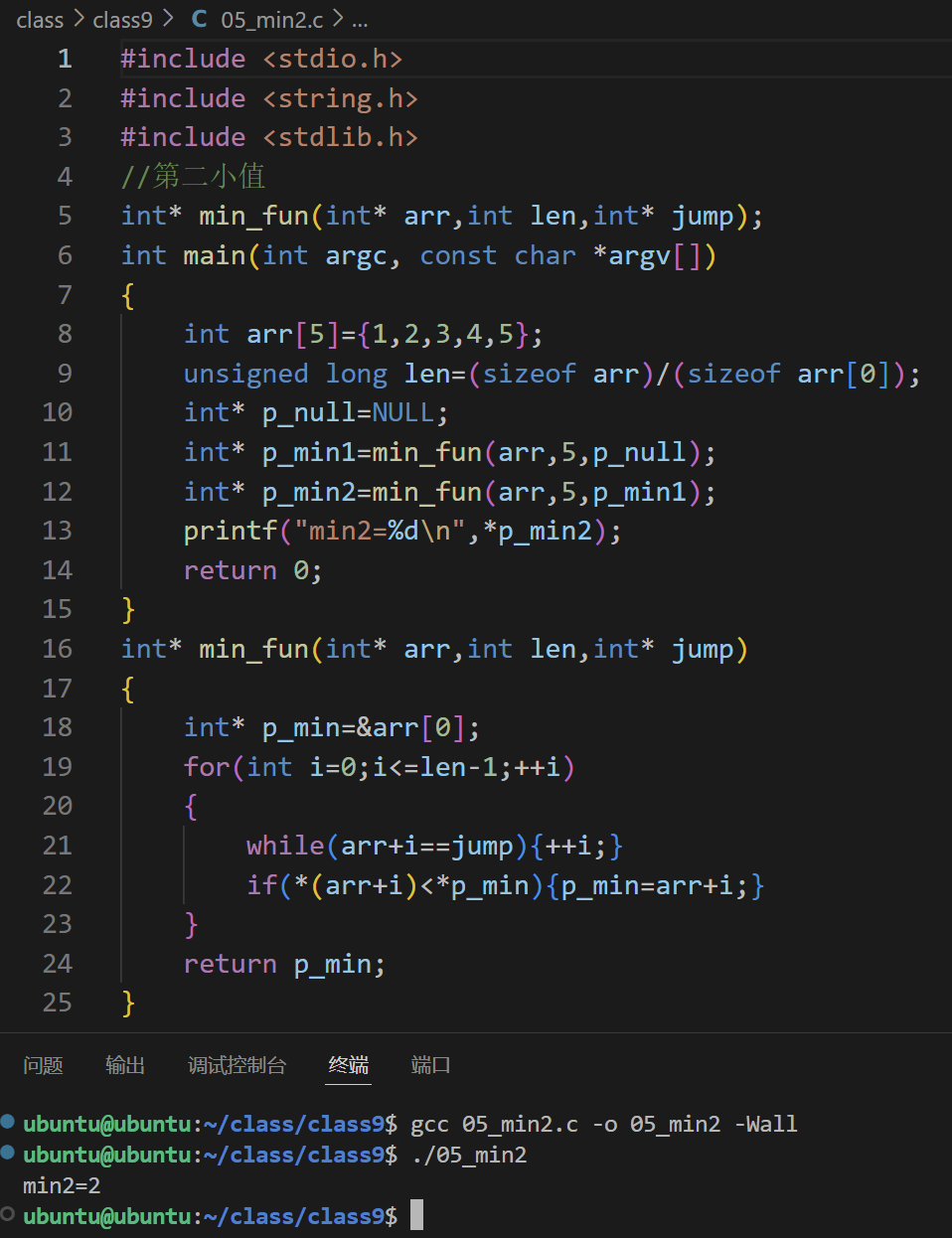Screen dimensions: 952x1238
Task: Switch to the 输出 panel tab
Action: pyautogui.click(x=124, y=1064)
